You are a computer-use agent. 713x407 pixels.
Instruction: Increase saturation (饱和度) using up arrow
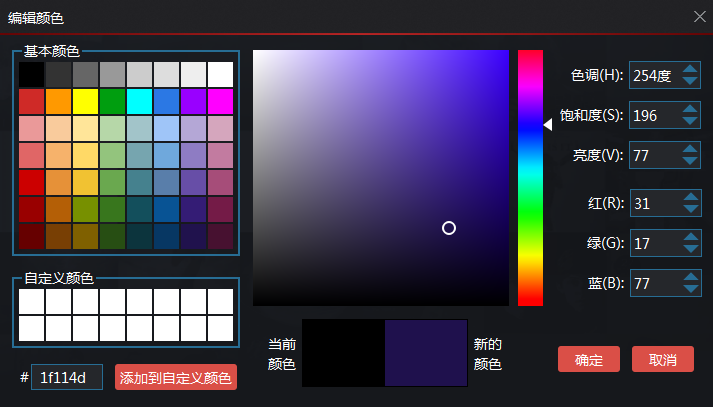tap(689, 110)
